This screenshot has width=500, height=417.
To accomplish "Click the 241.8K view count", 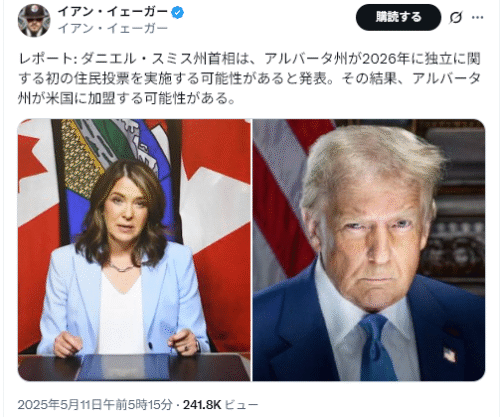I will click(202, 405).
